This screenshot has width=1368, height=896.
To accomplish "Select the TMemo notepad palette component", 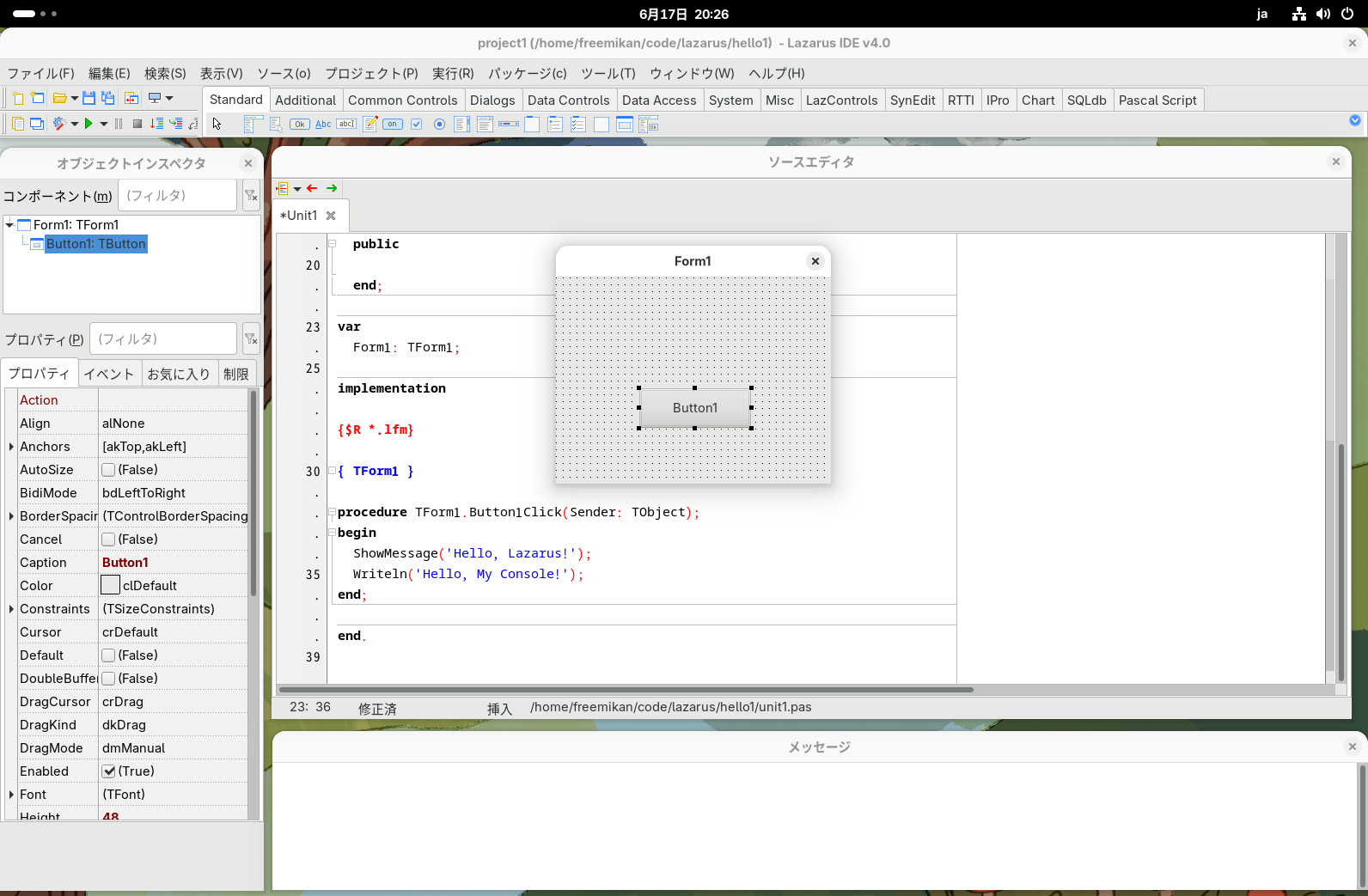I will click(369, 124).
